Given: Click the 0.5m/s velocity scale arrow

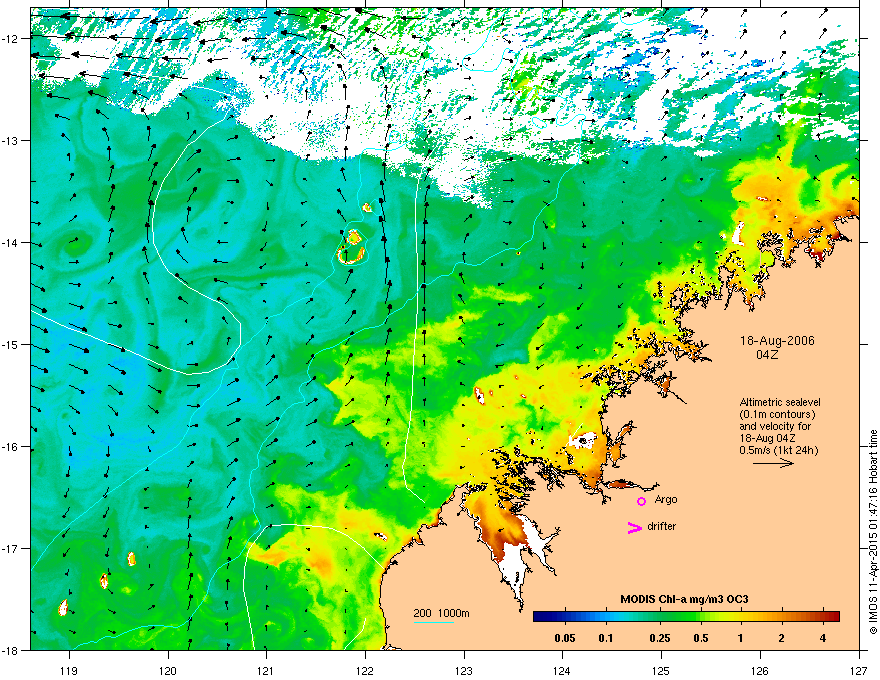Looking at the screenshot, I should pos(773,463).
